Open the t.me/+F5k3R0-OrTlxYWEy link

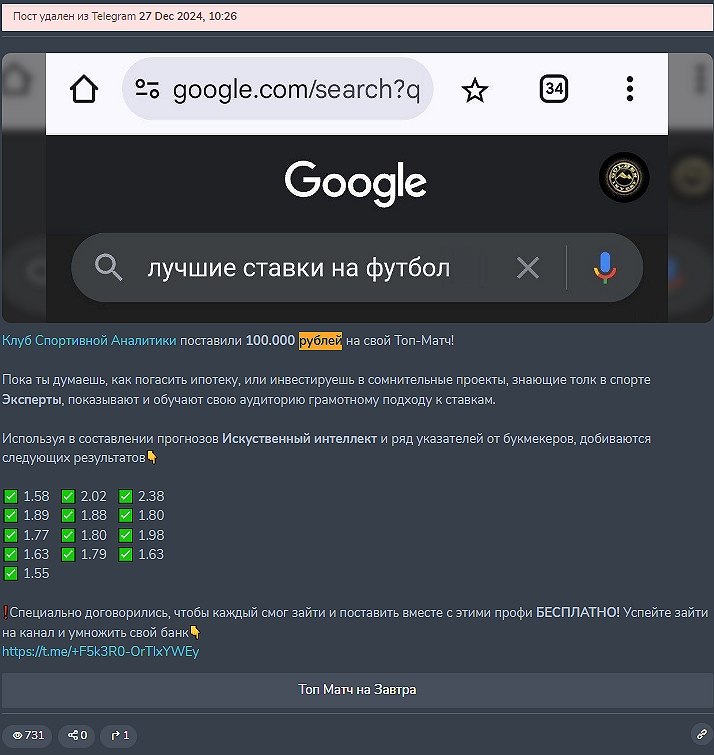pyautogui.click(x=100, y=651)
